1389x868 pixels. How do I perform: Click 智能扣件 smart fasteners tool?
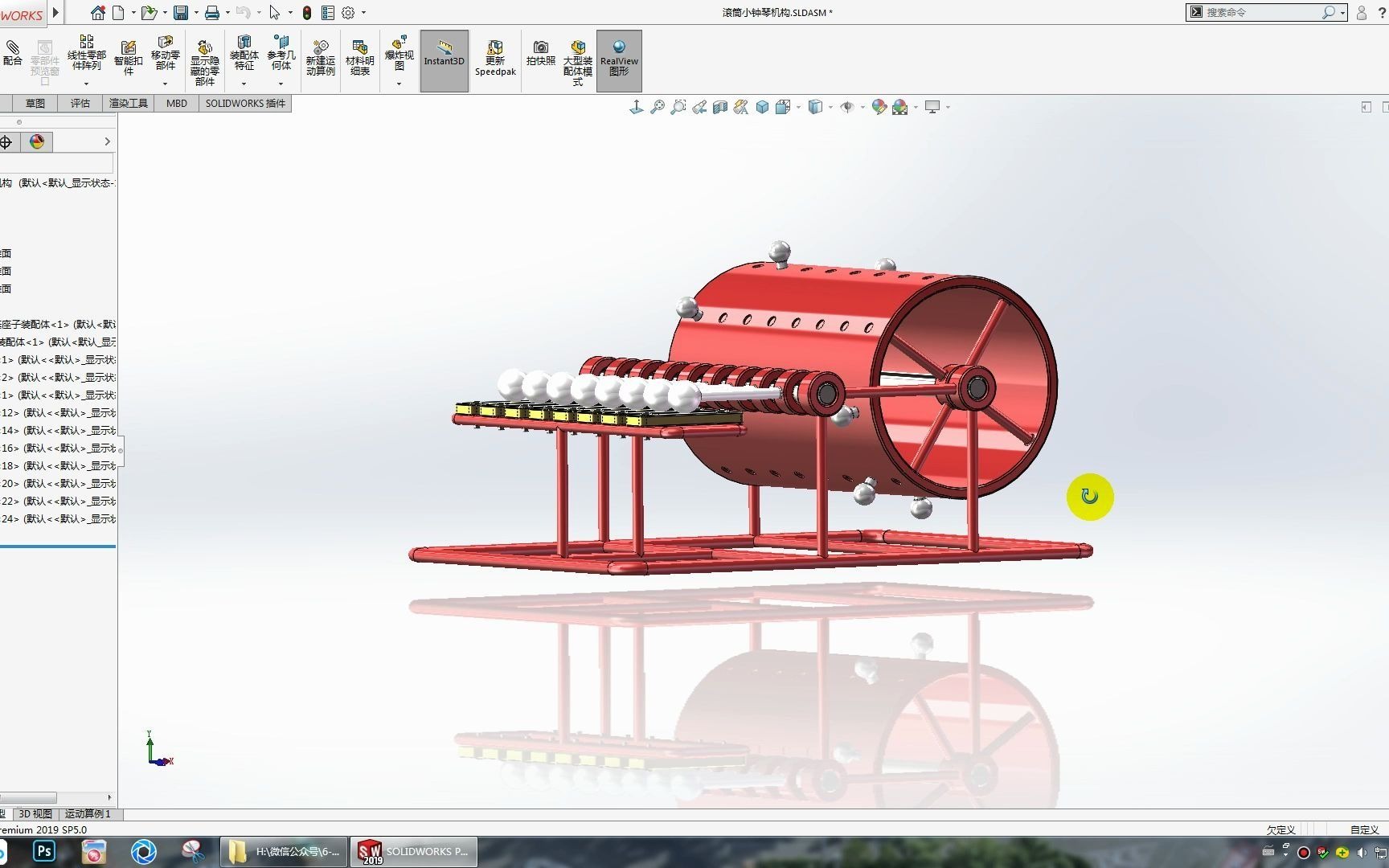click(129, 58)
